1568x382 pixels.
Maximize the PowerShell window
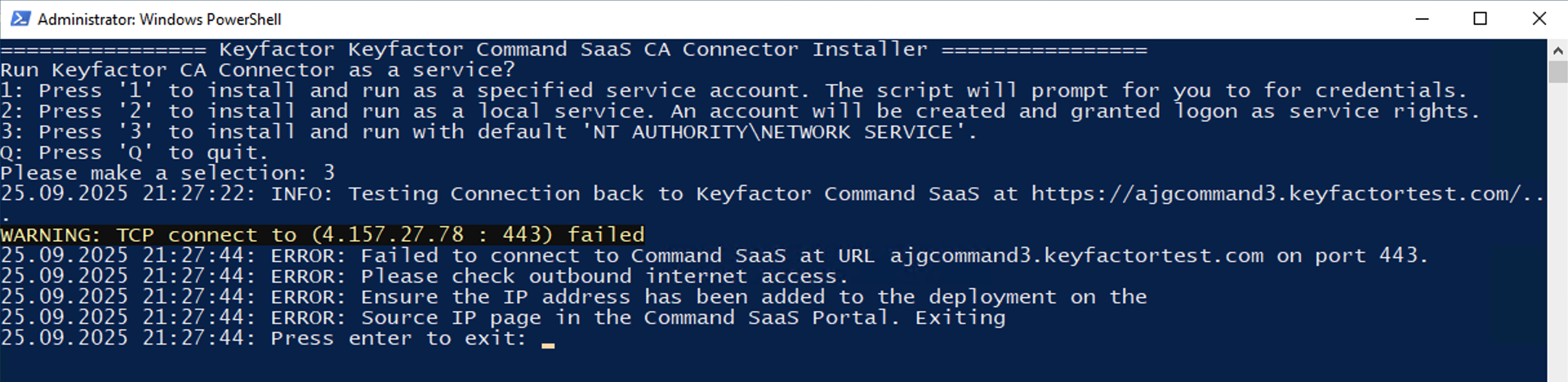1480,19
